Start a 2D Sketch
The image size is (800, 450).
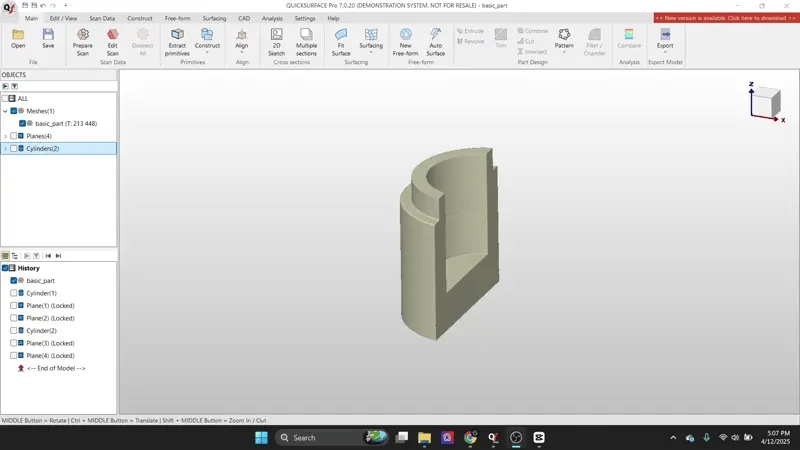(277, 40)
